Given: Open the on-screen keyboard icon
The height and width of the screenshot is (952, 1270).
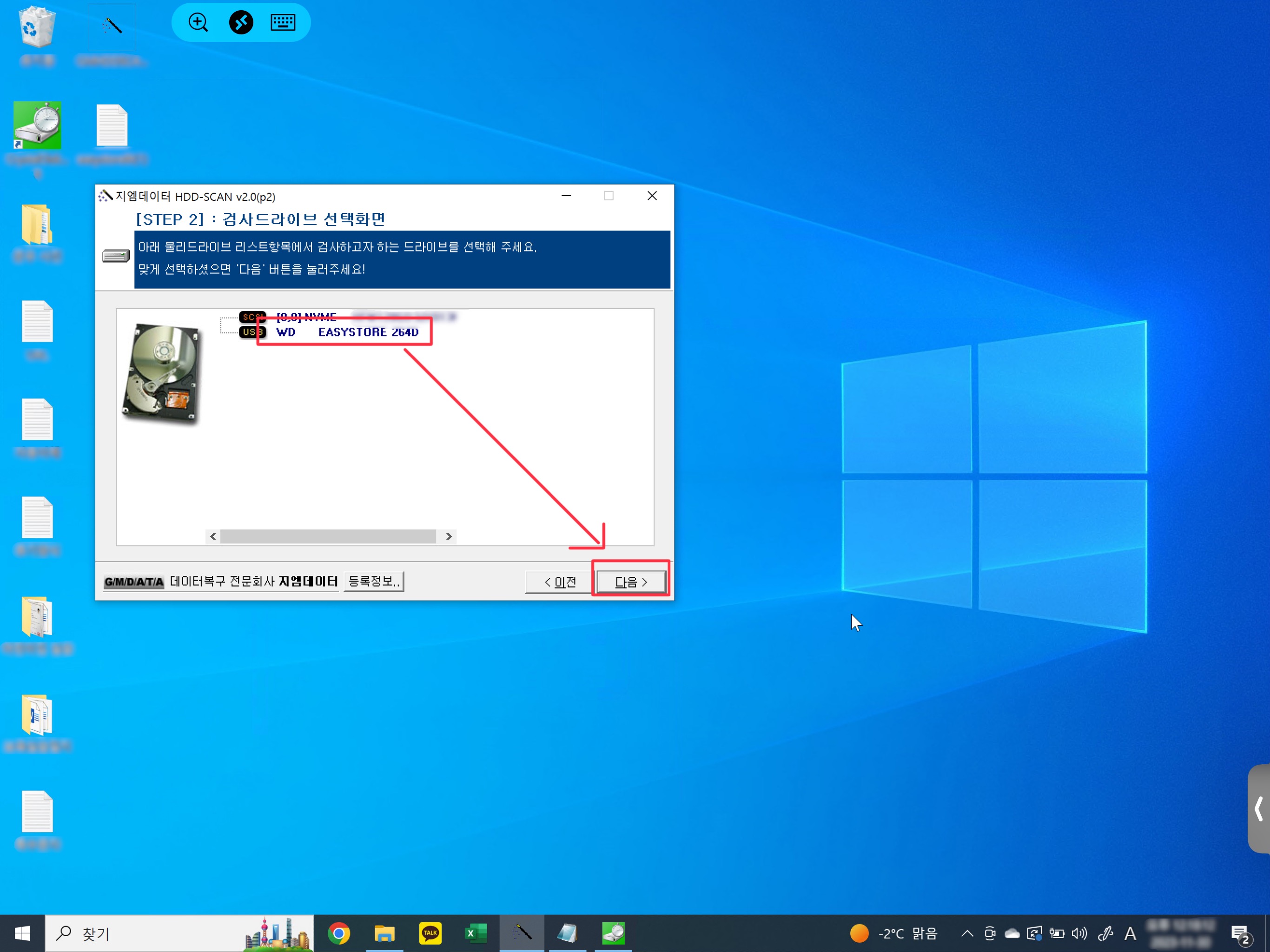Looking at the screenshot, I should (x=283, y=22).
